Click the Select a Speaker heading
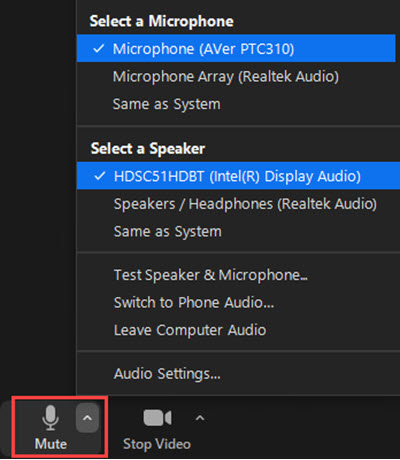400x460 pixels. [148, 149]
